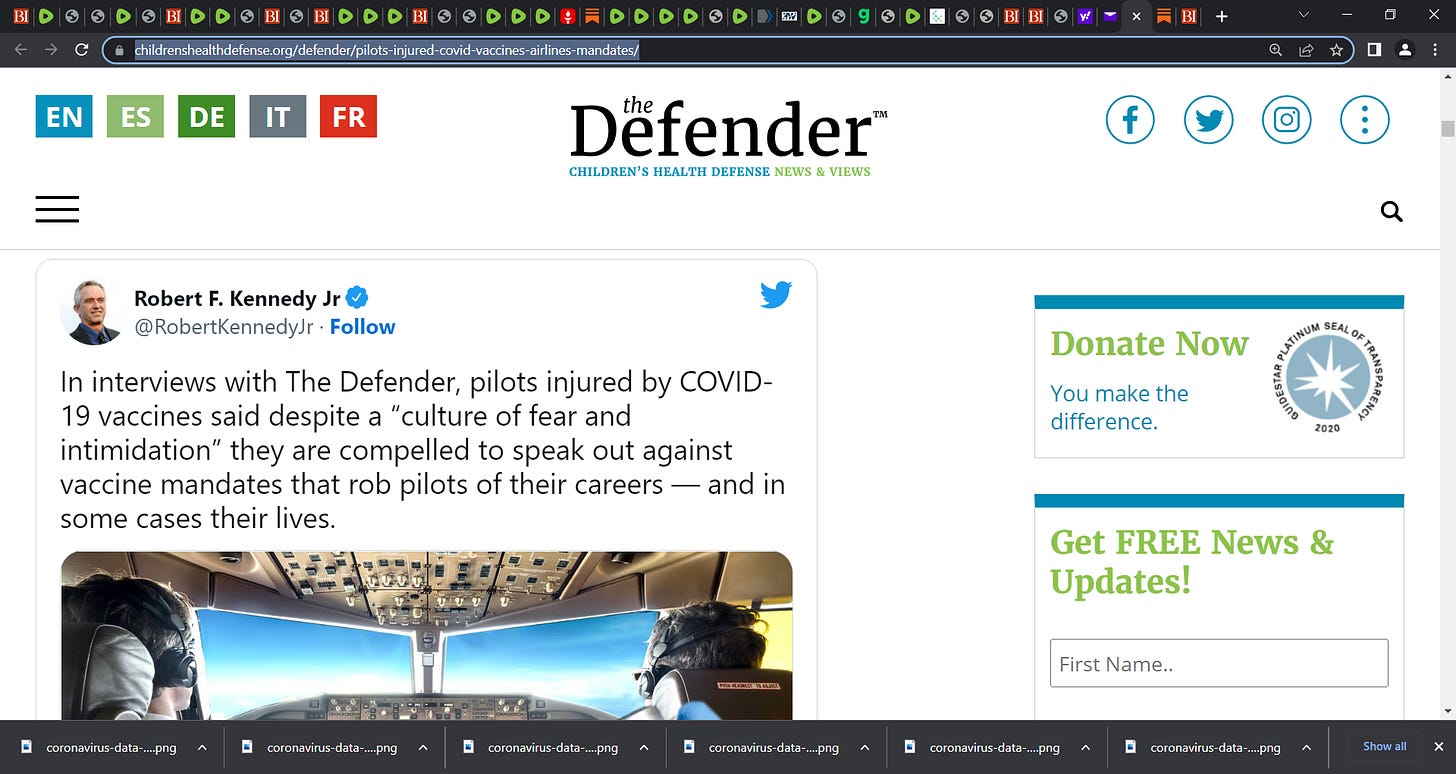Switch site language to FR

348,116
